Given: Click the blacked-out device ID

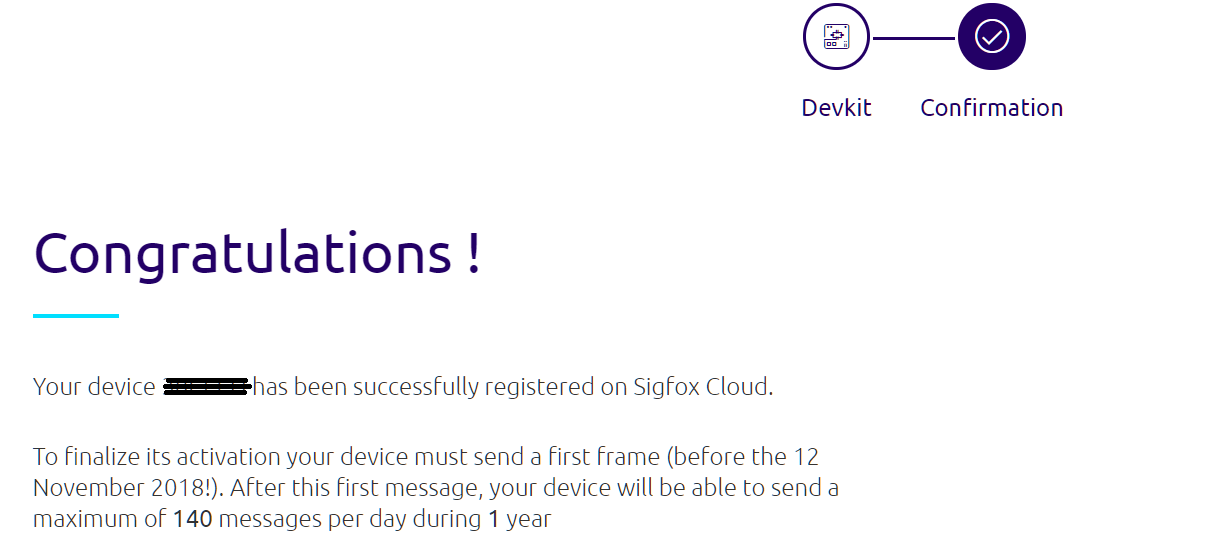Looking at the screenshot, I should click(207, 387).
